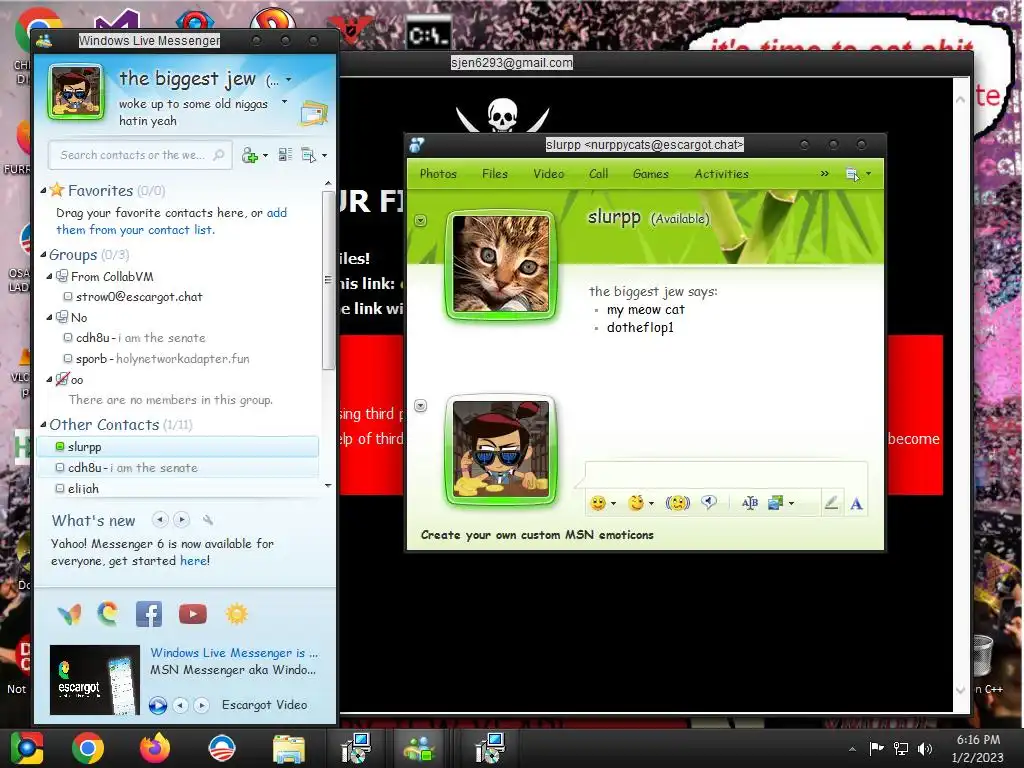Screen dimensions: 1024x768
Task: Send a nudge to slurpp
Action: [677, 503]
